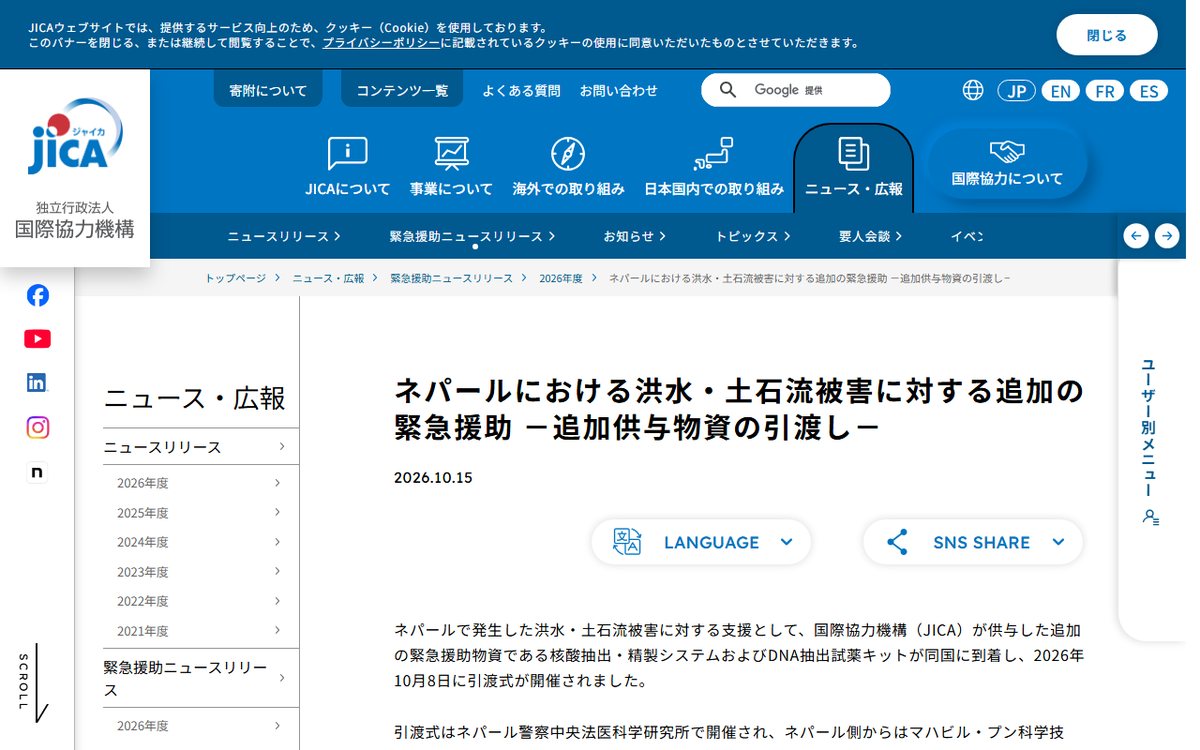Open JICA Instagram page icon

click(x=38, y=427)
